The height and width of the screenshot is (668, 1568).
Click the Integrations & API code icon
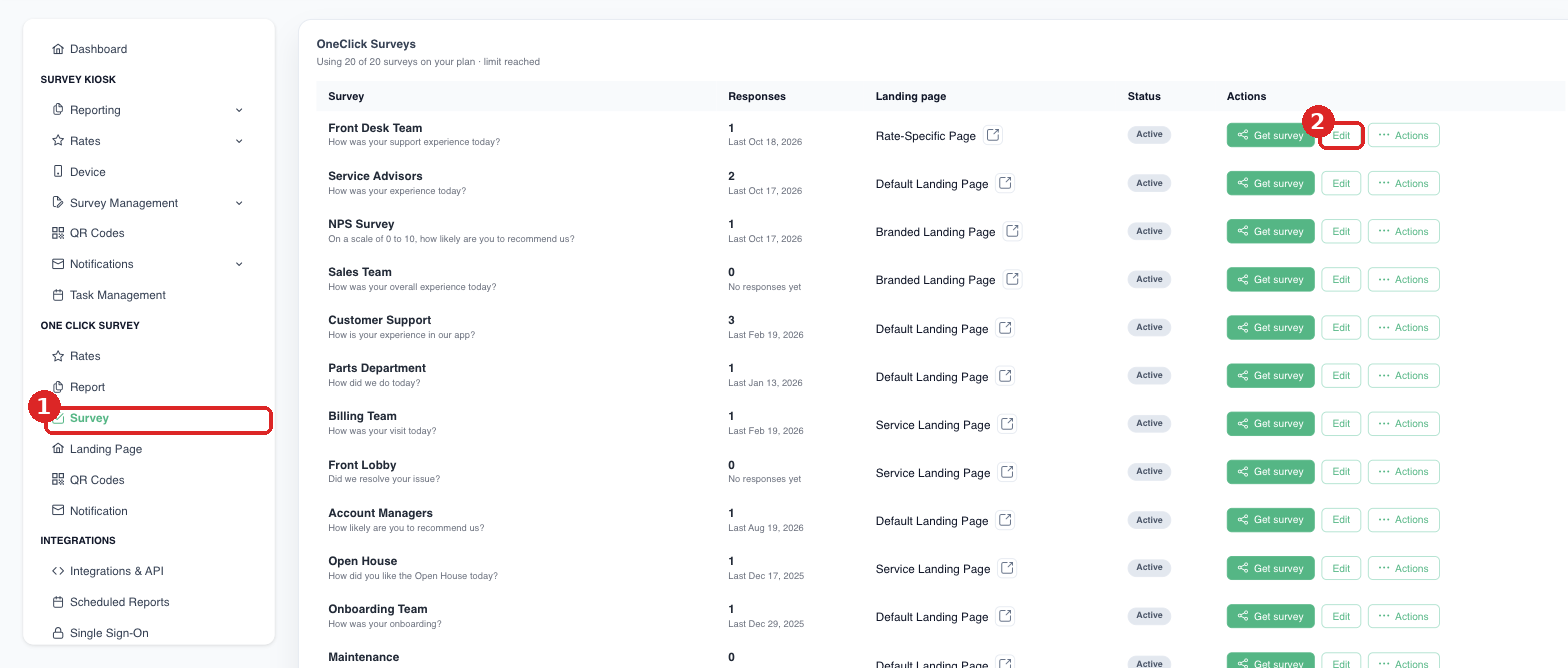click(58, 571)
